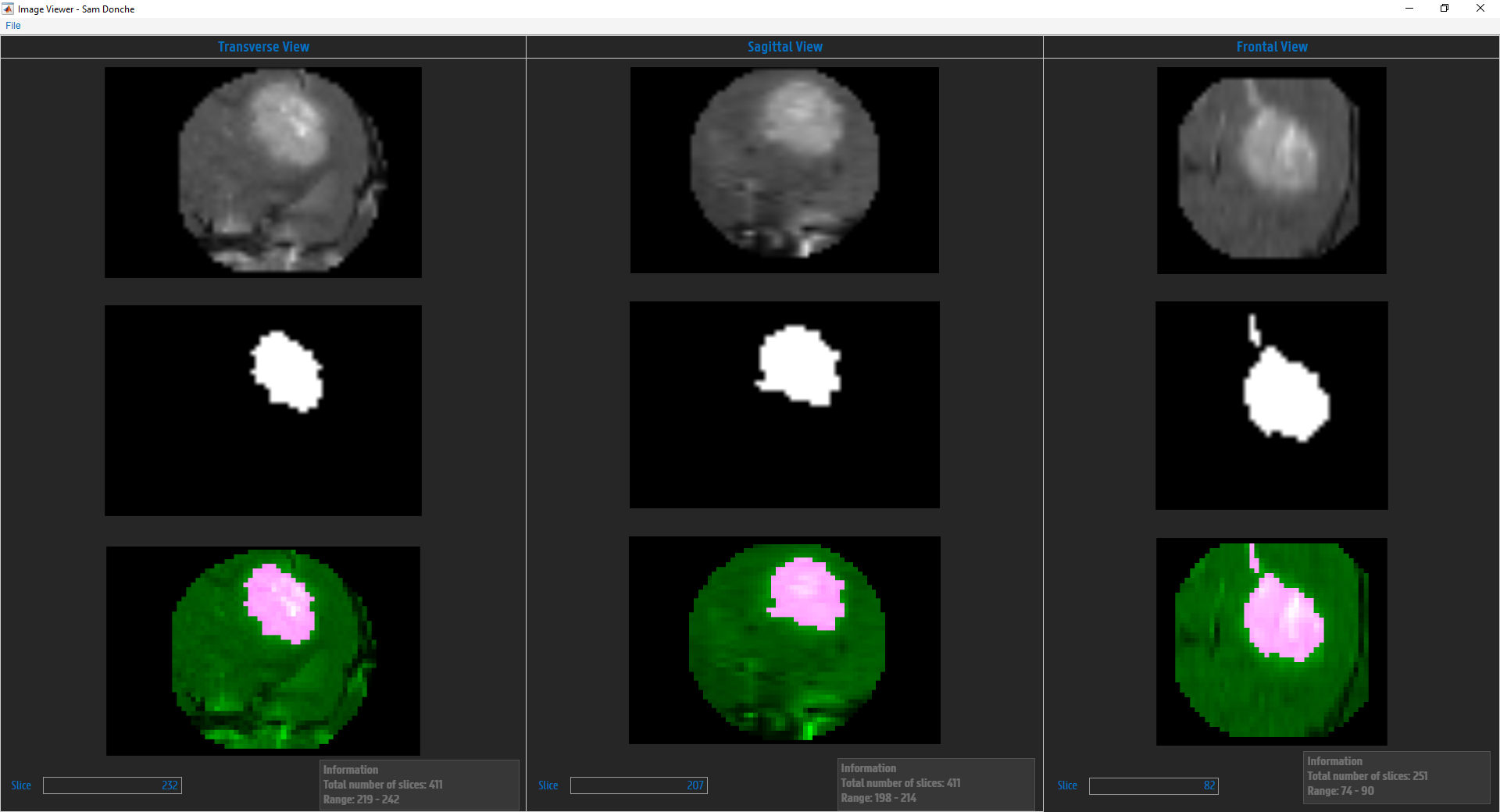Click the Frontal green overlay image

1272,642
